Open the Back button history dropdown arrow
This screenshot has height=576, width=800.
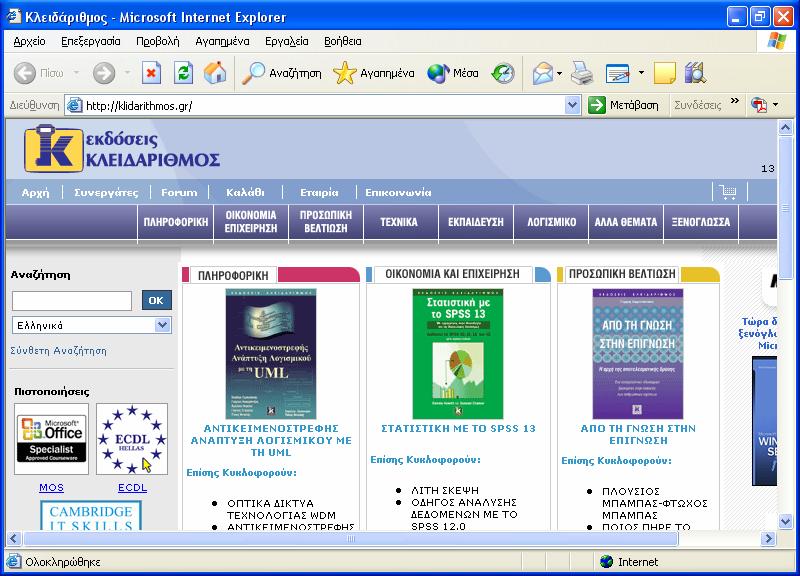tap(76, 73)
